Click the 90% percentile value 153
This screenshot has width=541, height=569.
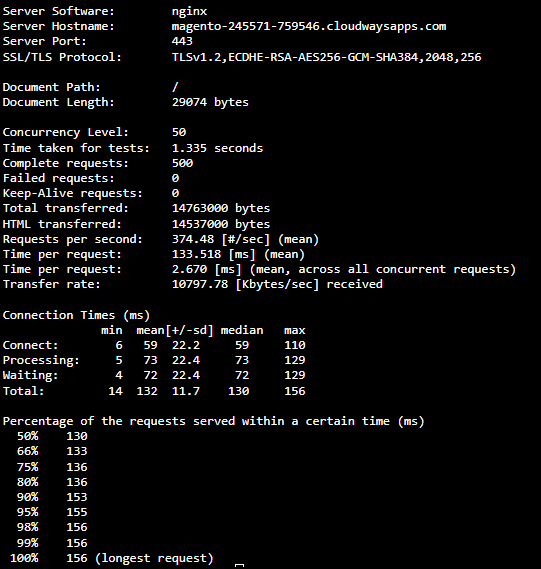point(77,497)
